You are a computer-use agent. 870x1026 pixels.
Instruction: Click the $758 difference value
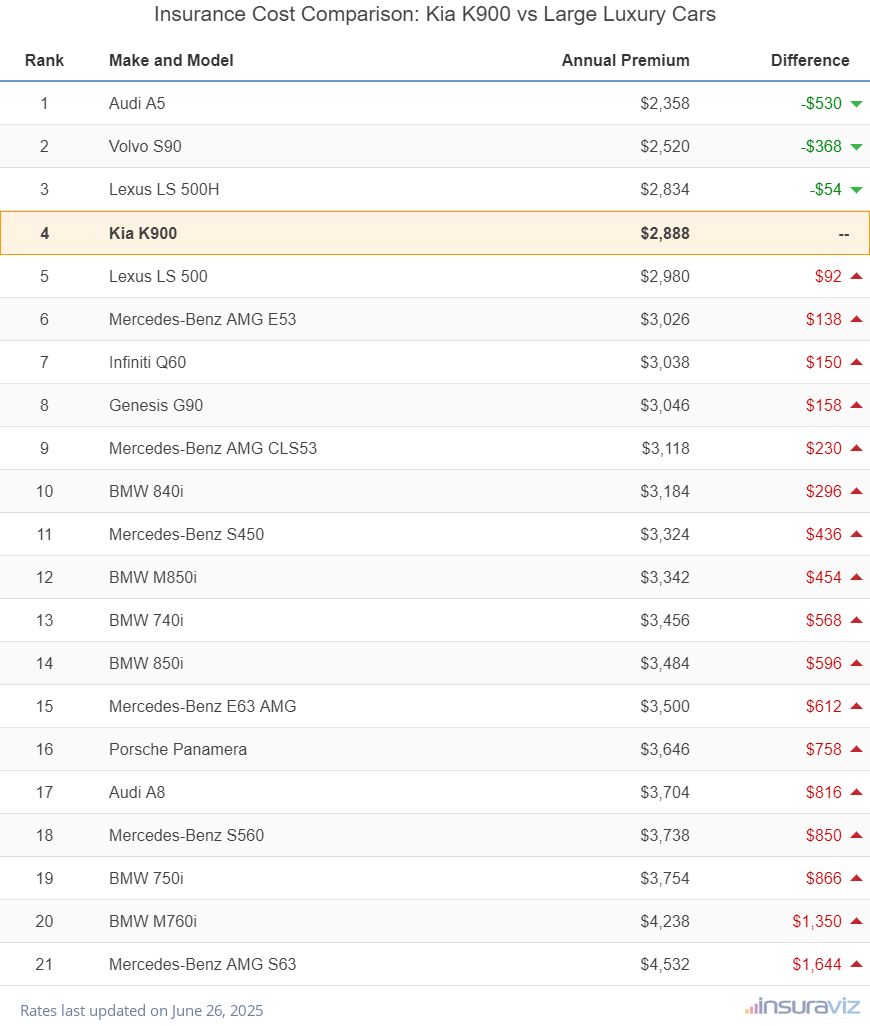coord(824,750)
